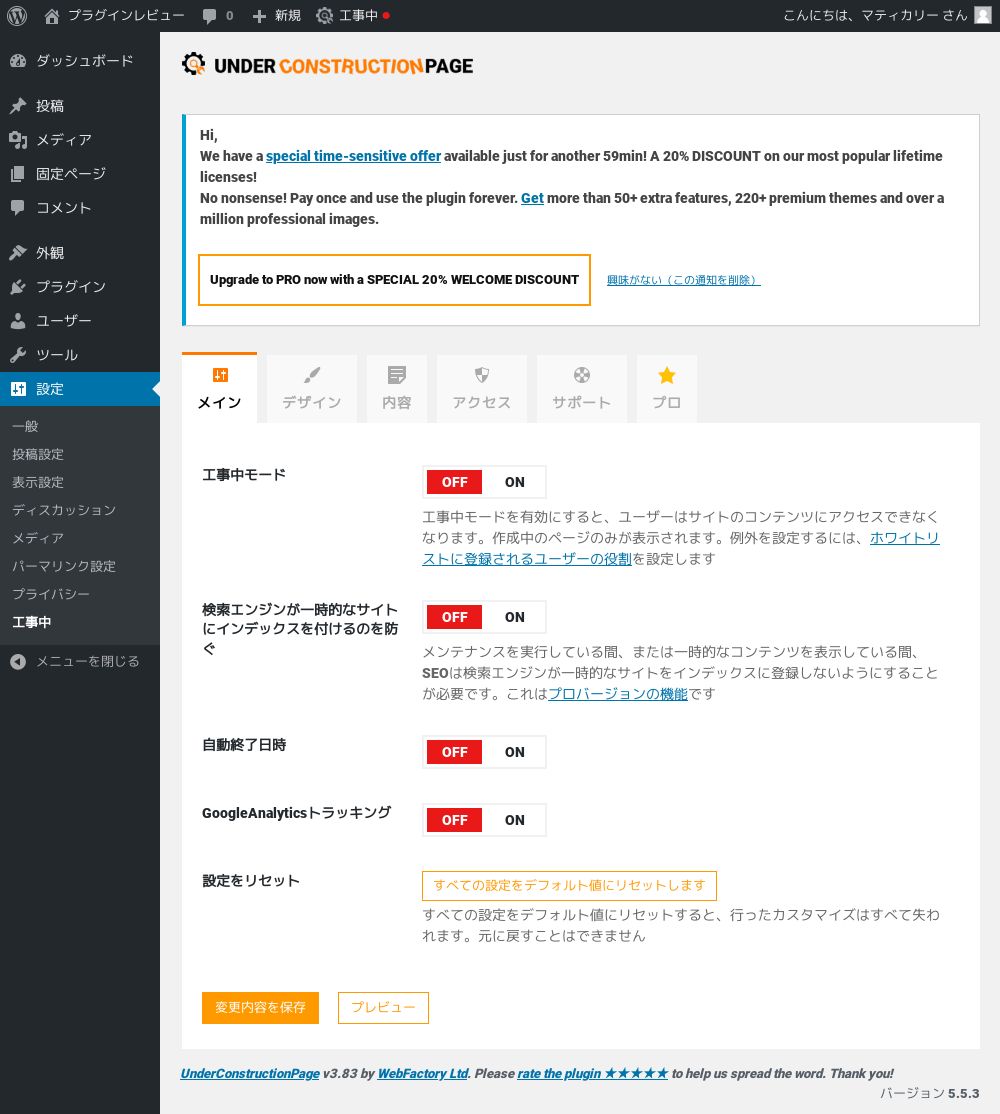Open the special time-sensitive offer link

[x=354, y=156]
